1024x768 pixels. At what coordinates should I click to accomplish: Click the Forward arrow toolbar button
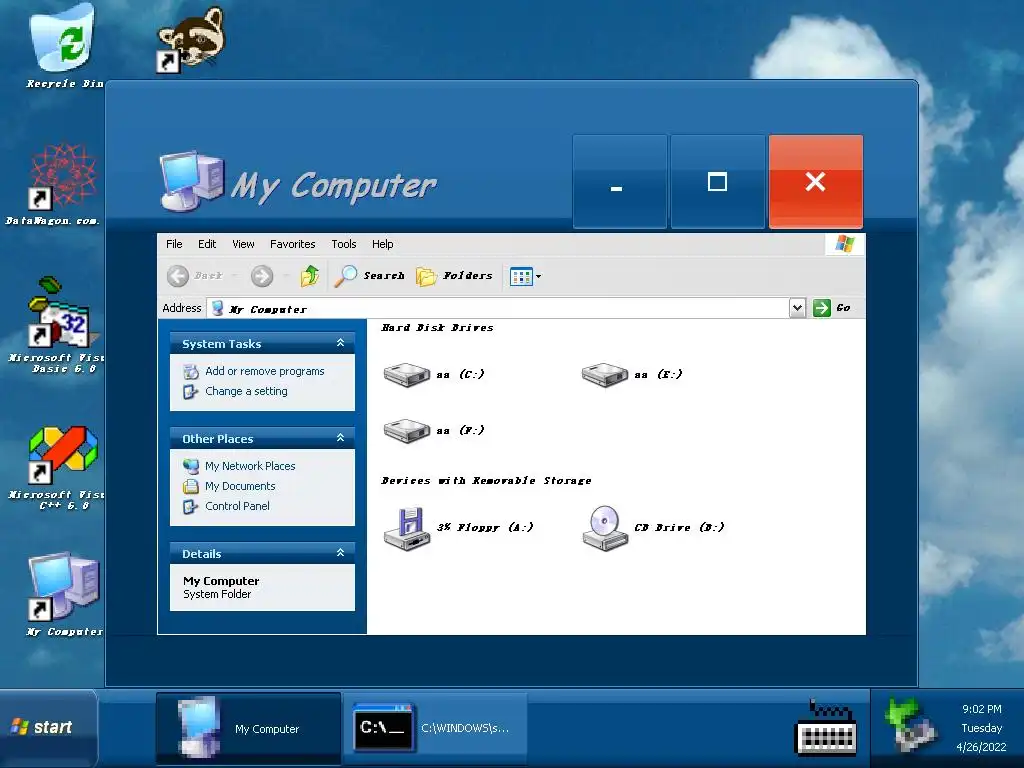pos(262,276)
